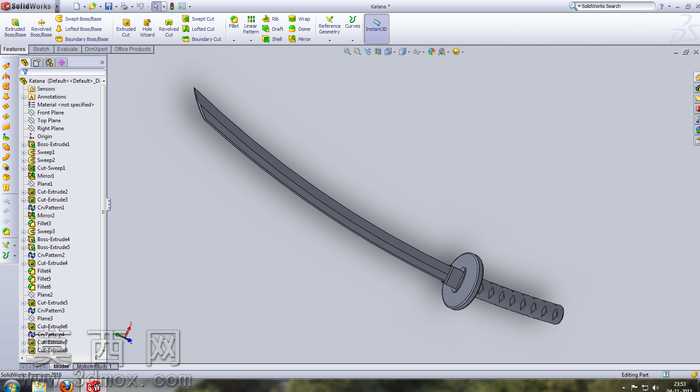This screenshot has width=700, height=392.
Task: Select Sensors in feature tree
Action: [x=42, y=89]
